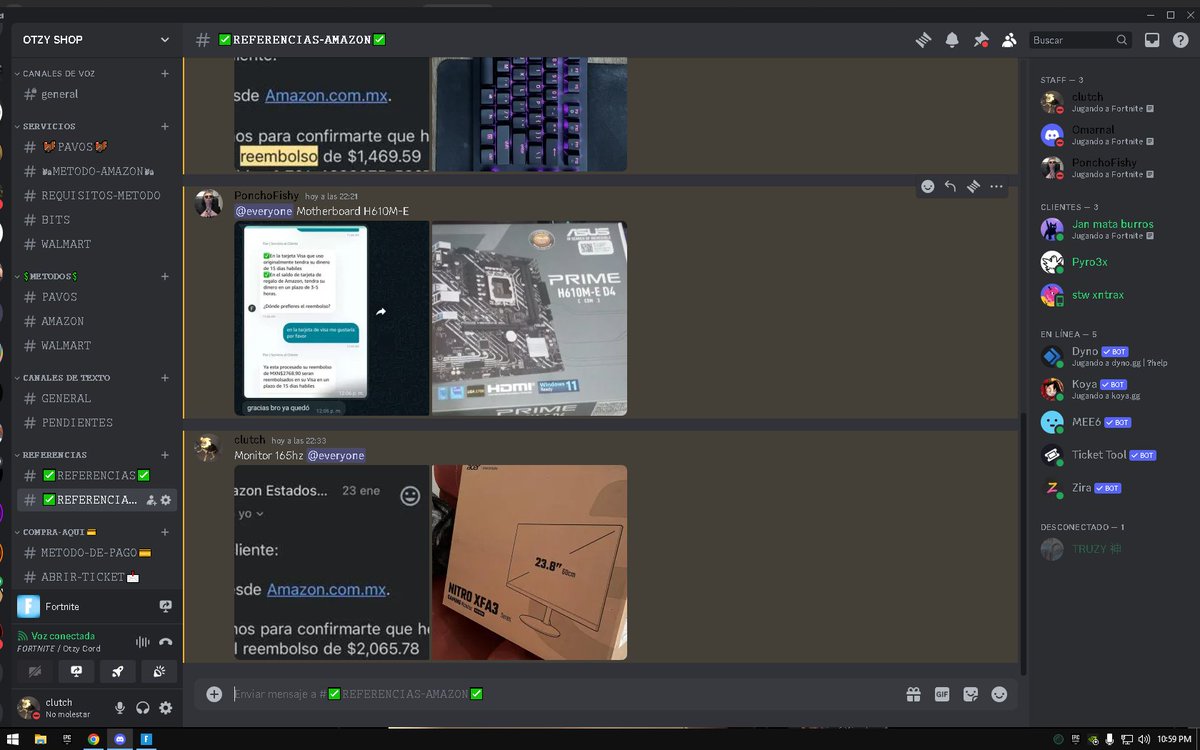Click Amazon.com.mx link in Monitor reference image
This screenshot has height=750, width=1200.
pyautogui.click(x=326, y=591)
